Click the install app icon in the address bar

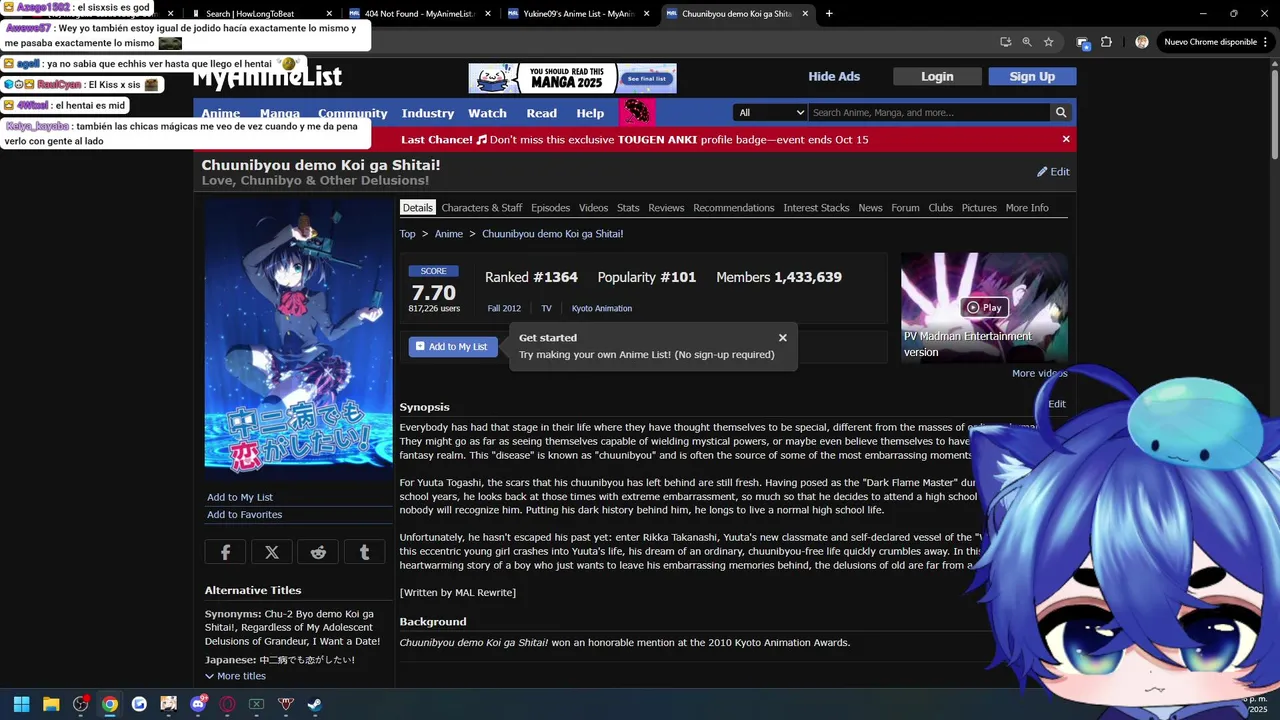(x=1005, y=42)
